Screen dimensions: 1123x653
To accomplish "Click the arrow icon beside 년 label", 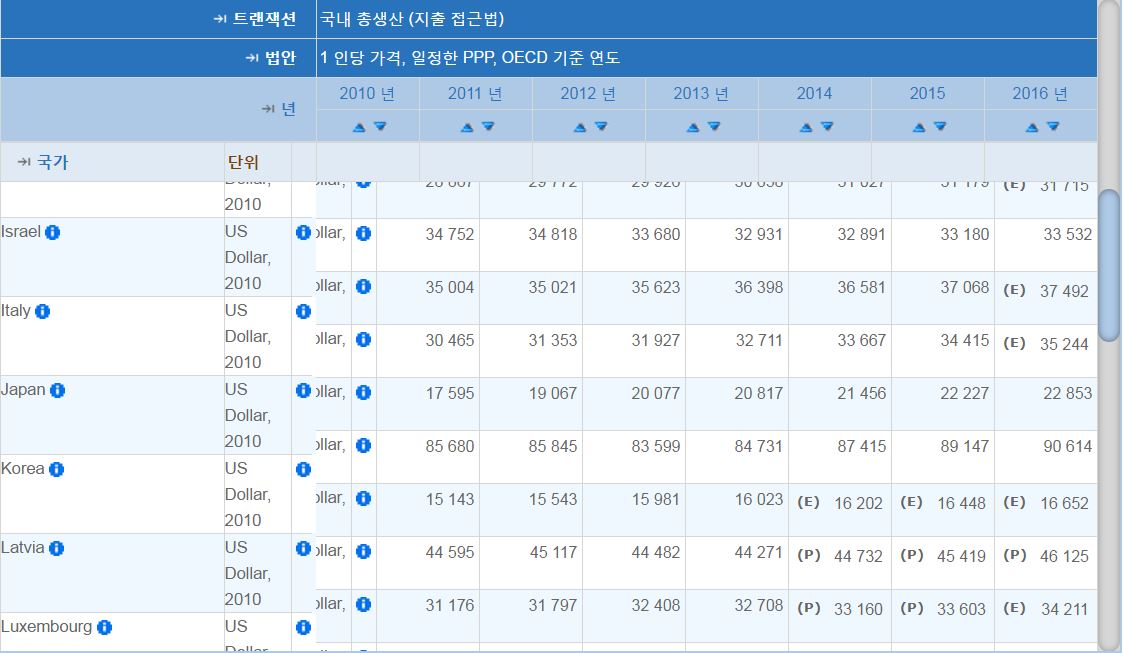I will tap(268, 109).
